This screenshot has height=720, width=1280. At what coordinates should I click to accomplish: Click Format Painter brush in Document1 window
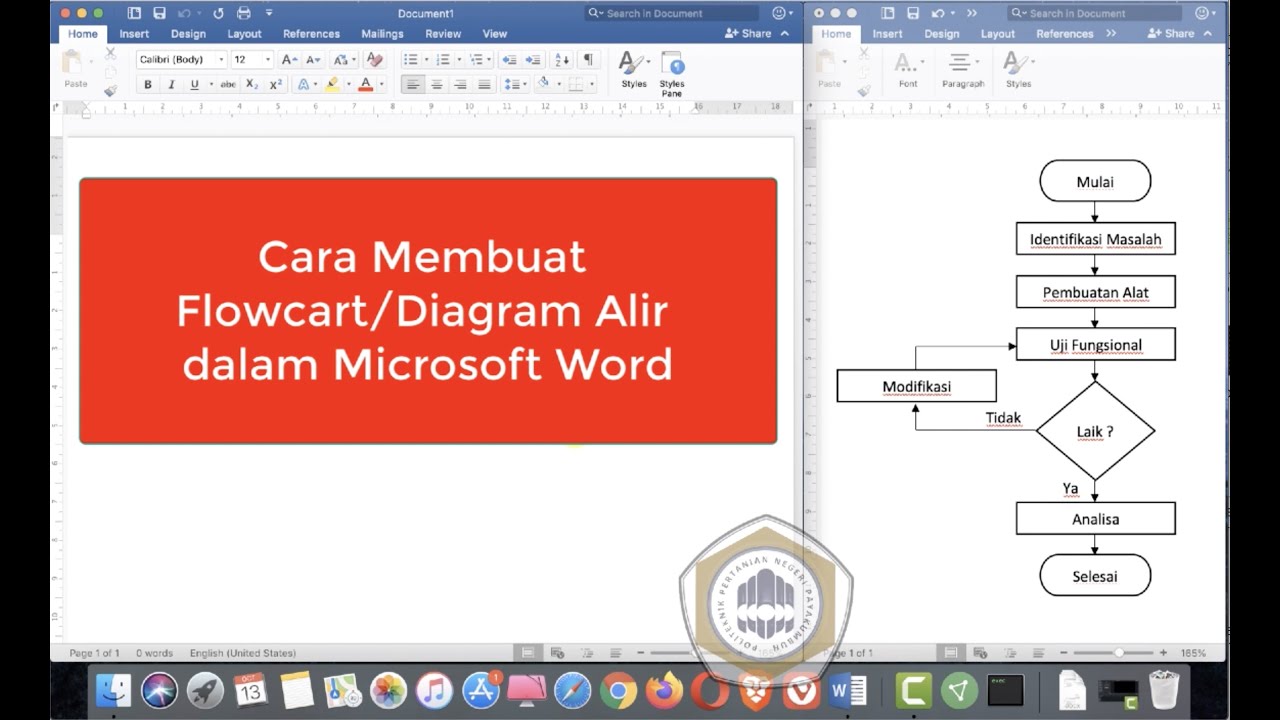click(x=110, y=91)
